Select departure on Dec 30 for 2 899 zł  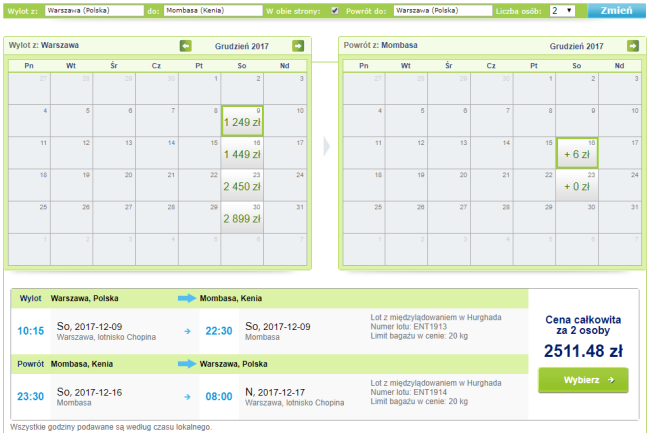click(x=243, y=218)
